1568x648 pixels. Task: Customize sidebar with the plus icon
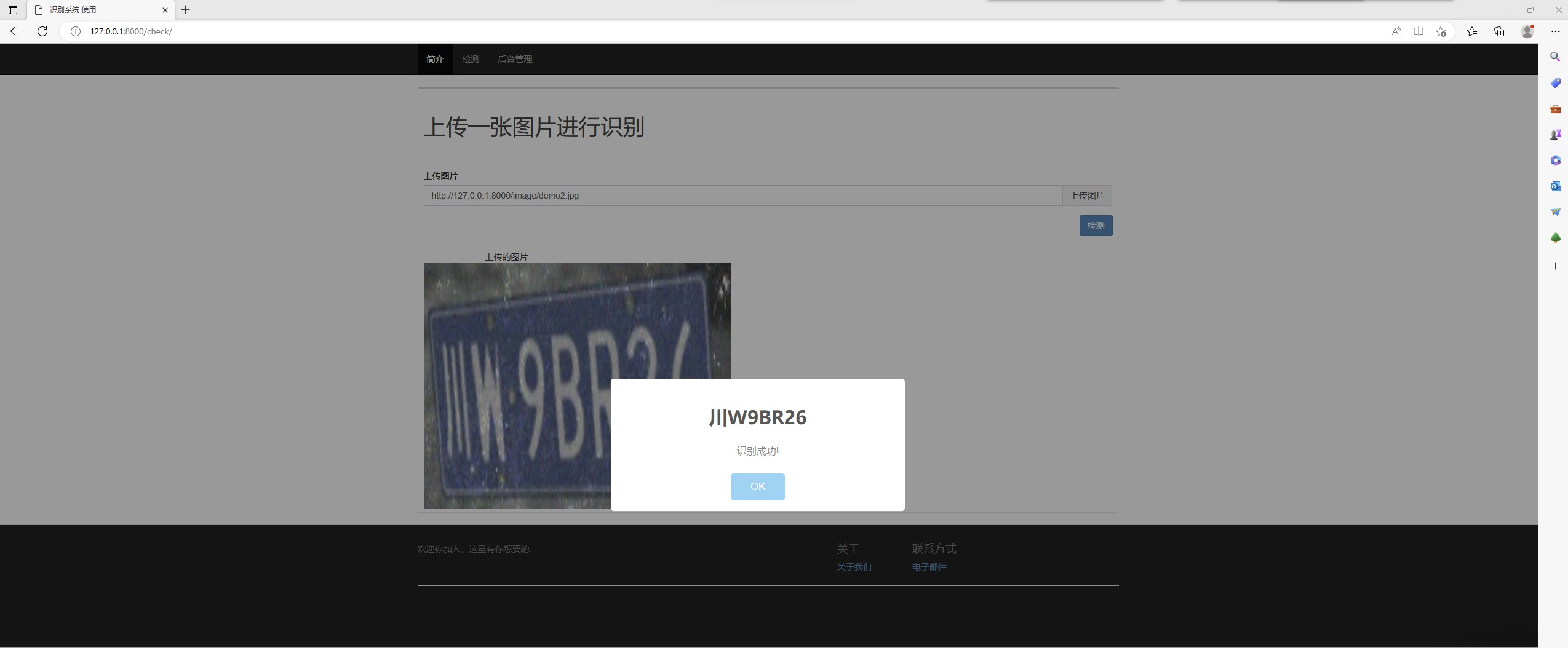(x=1555, y=266)
